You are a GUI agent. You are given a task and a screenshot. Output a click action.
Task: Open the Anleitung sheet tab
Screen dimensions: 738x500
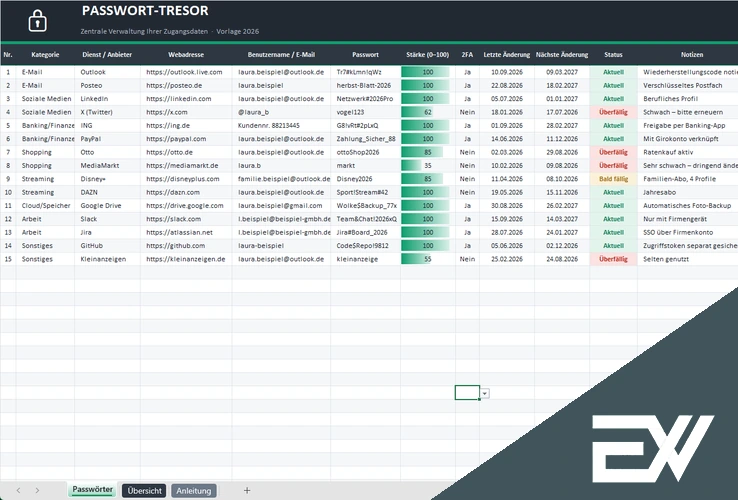point(193,491)
